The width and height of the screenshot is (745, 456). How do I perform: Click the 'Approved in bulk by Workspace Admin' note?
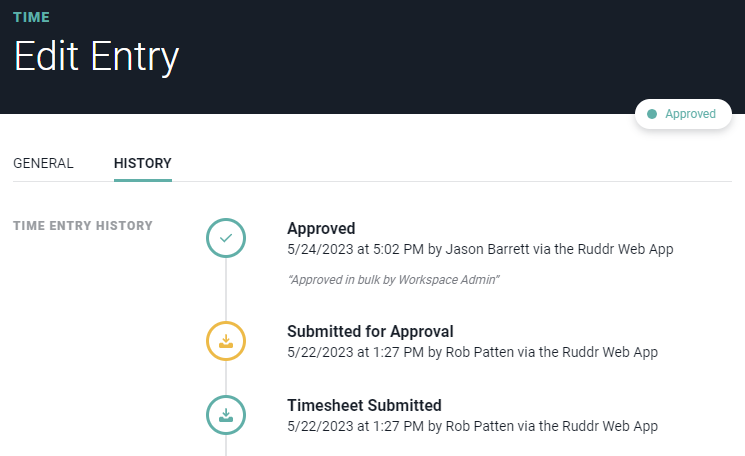393,280
